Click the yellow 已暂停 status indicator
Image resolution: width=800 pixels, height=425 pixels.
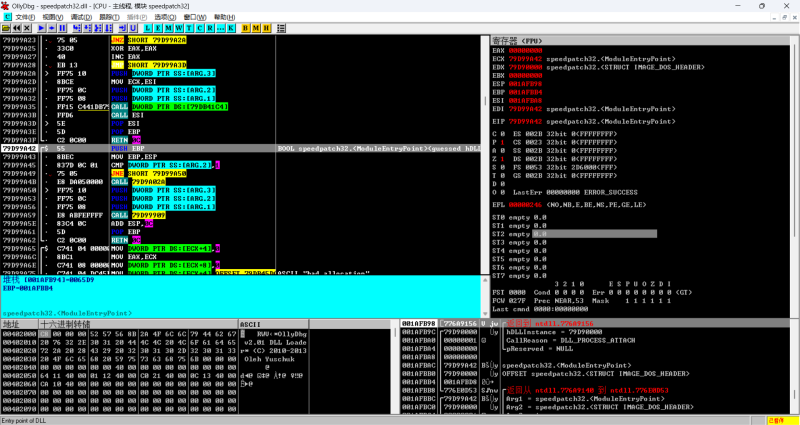click(x=782, y=420)
